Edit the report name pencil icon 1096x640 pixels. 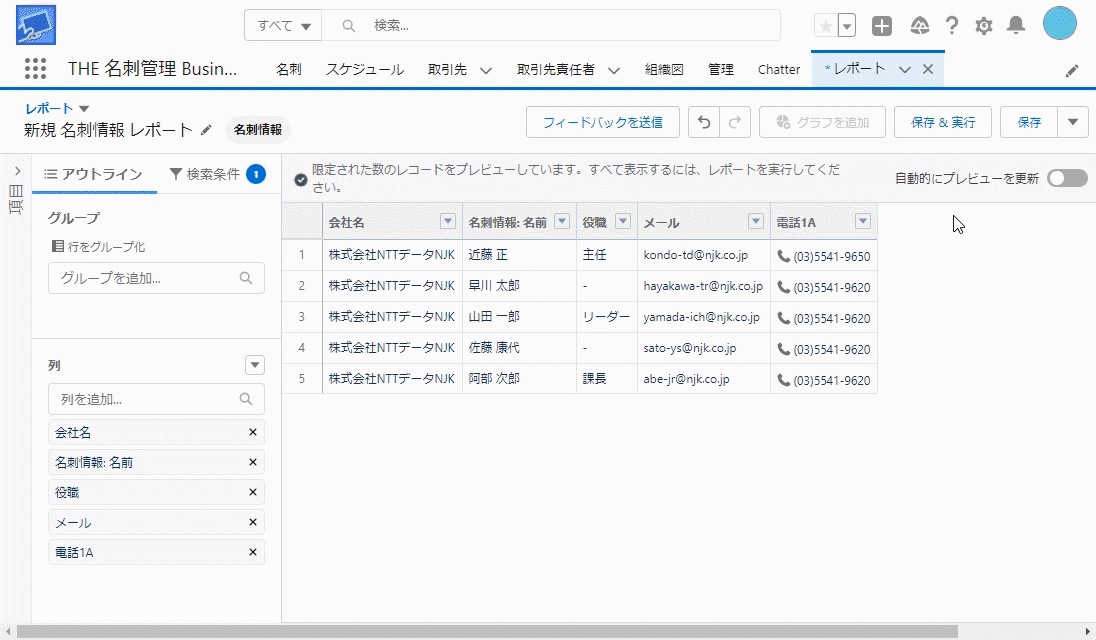click(x=206, y=129)
